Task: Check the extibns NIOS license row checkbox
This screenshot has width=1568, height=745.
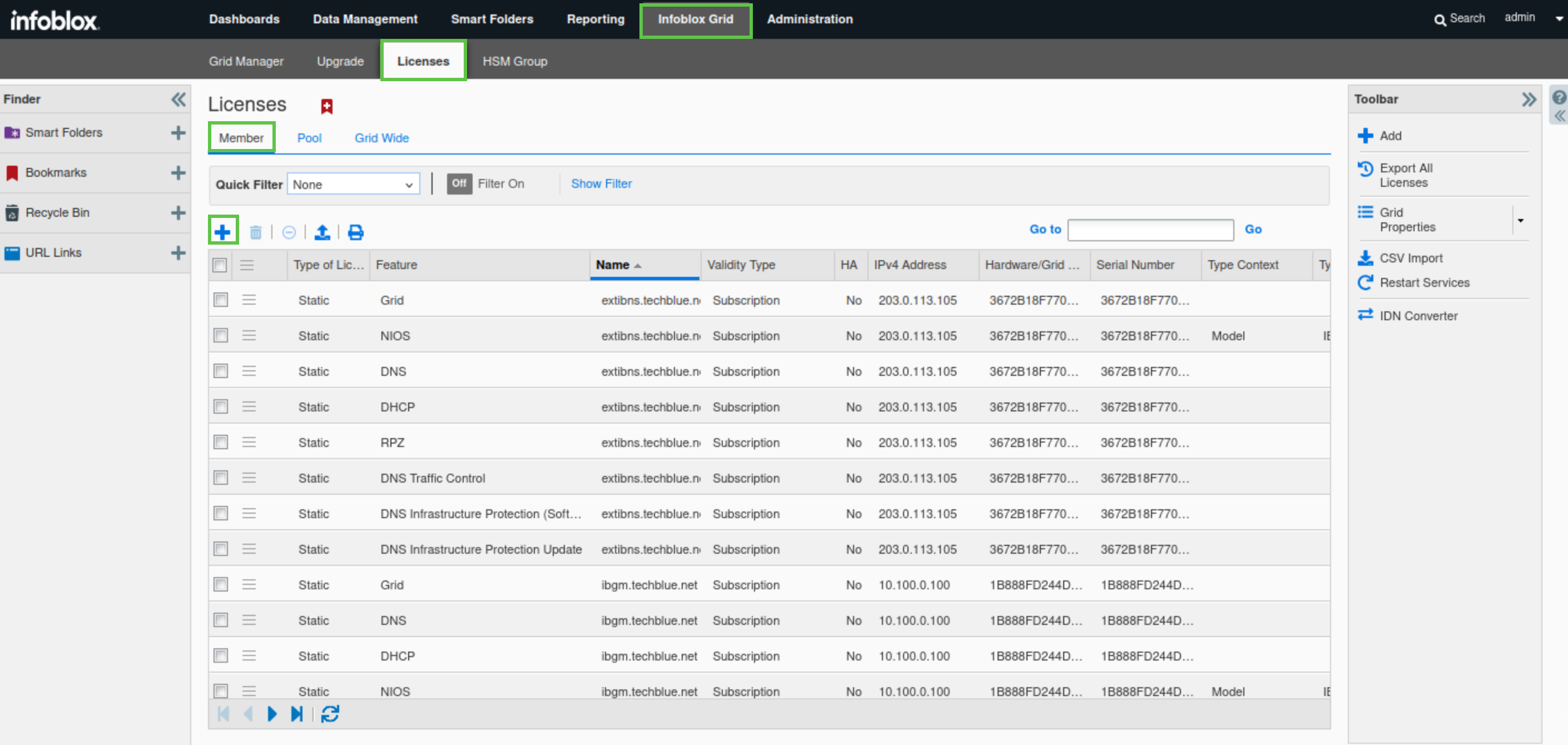Action: click(220, 335)
